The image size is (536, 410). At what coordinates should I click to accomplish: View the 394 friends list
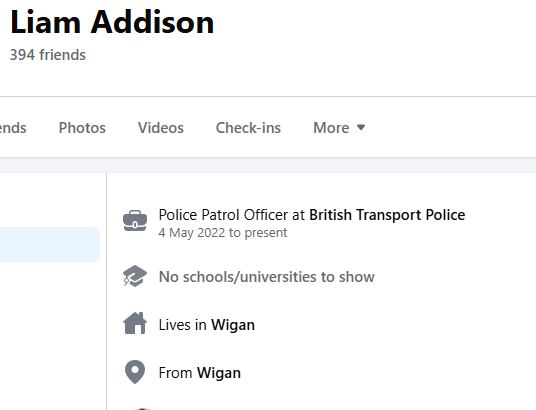coord(48,55)
